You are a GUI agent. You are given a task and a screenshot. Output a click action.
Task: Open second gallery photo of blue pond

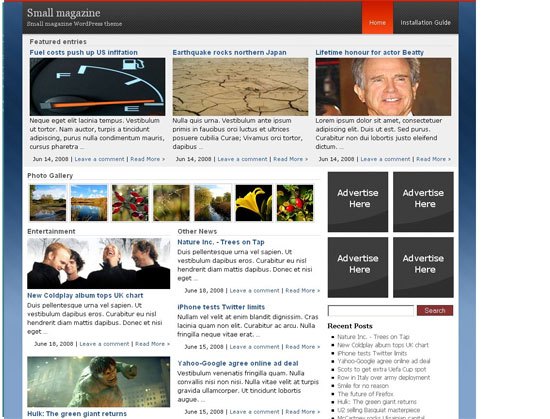point(89,203)
